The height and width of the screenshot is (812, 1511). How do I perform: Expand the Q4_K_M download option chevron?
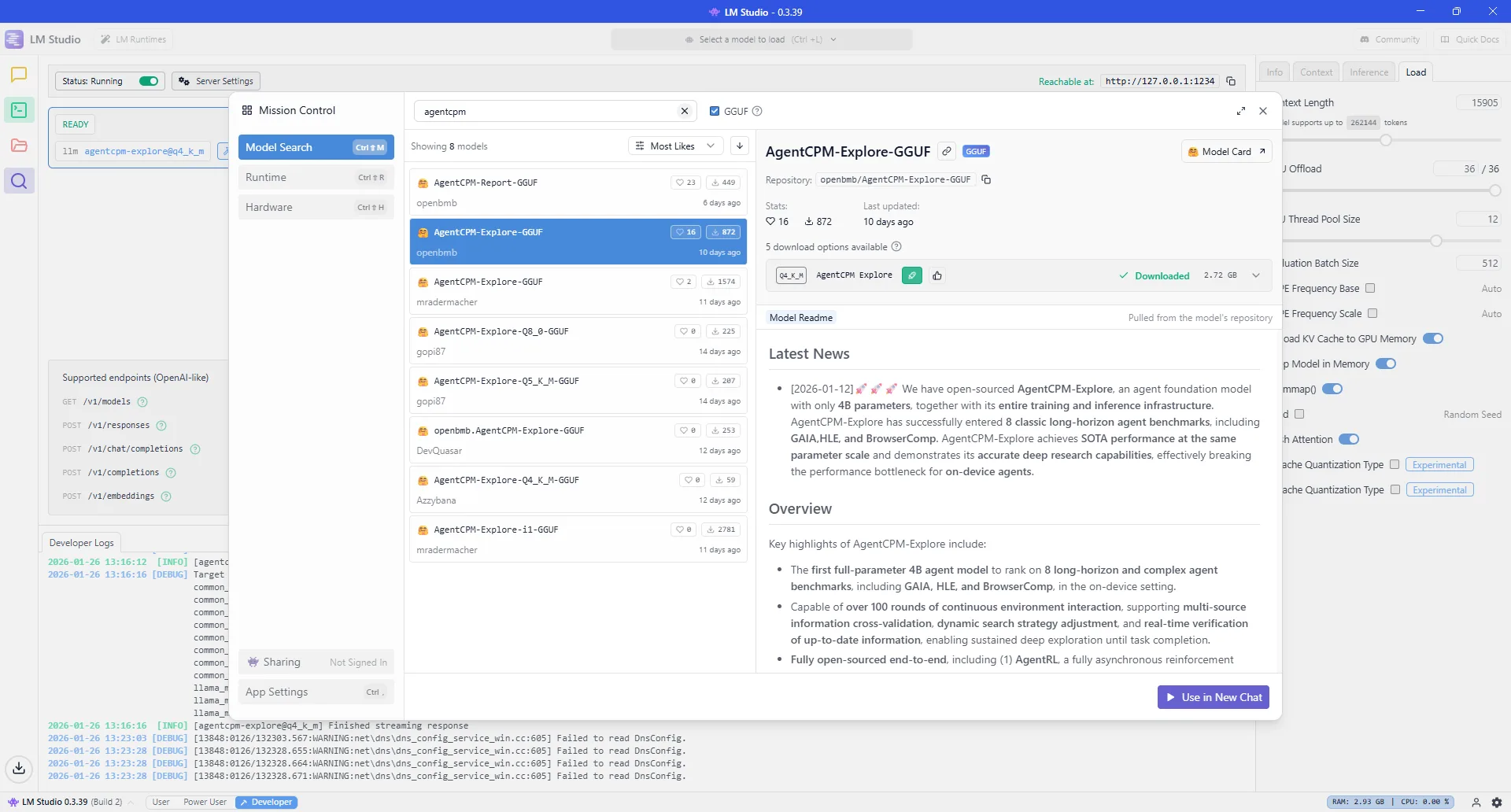click(1256, 275)
